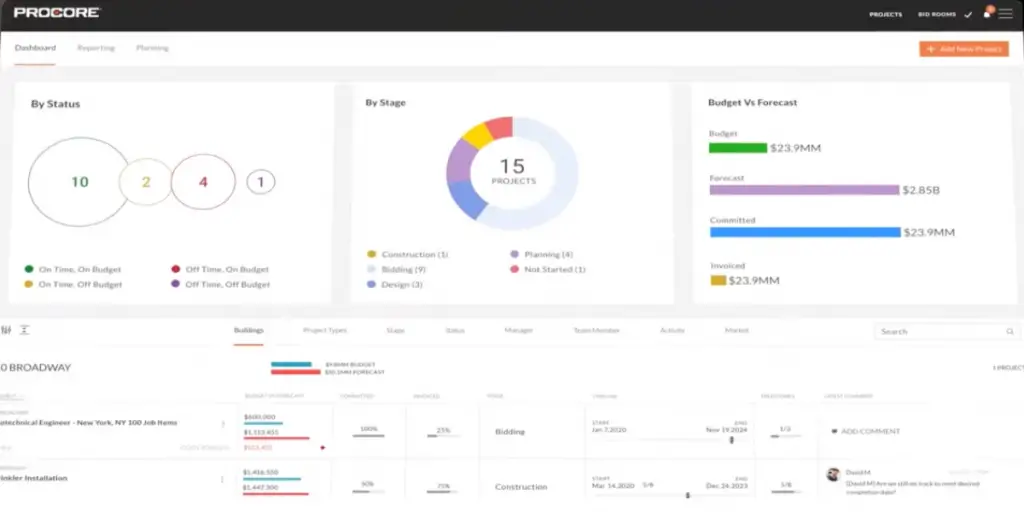Open the notifications bell
Viewport: 1024px width, 512px height.
point(987,14)
